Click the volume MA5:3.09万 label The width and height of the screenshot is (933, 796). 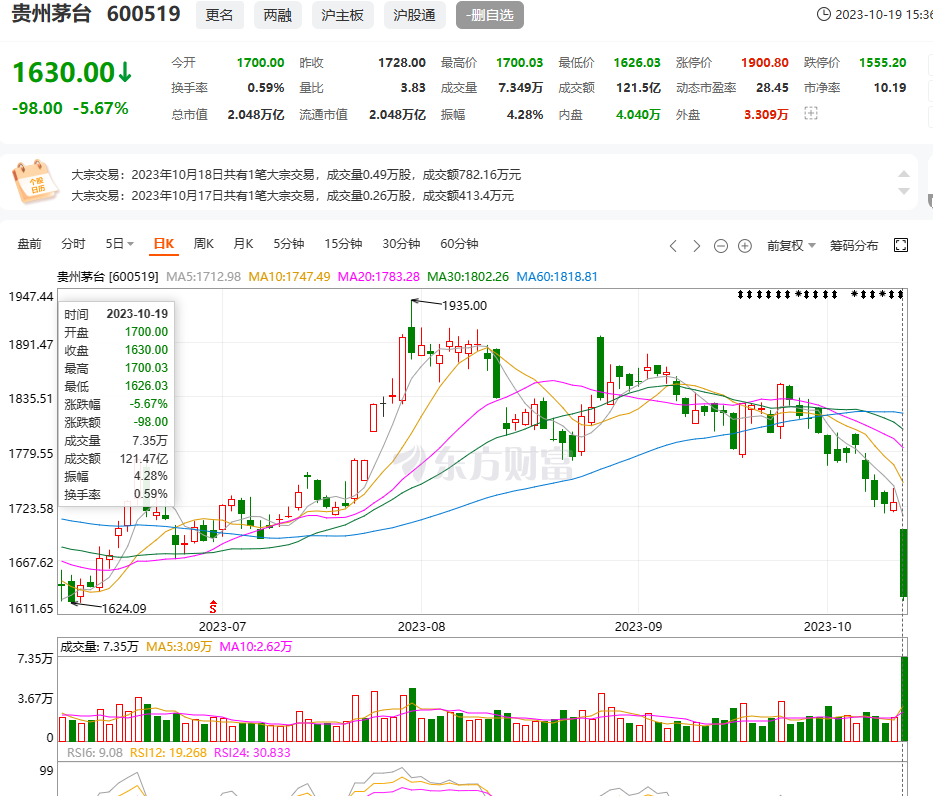179,647
